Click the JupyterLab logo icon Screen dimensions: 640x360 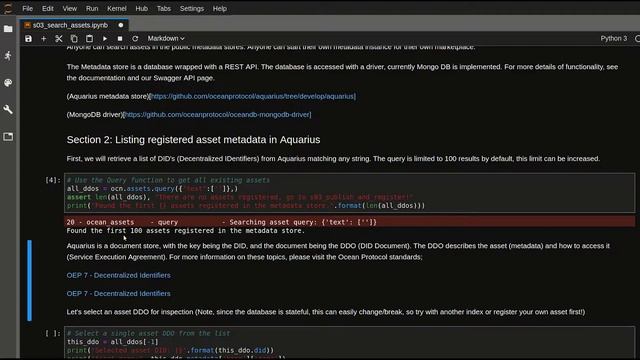pyautogui.click(x=8, y=8)
